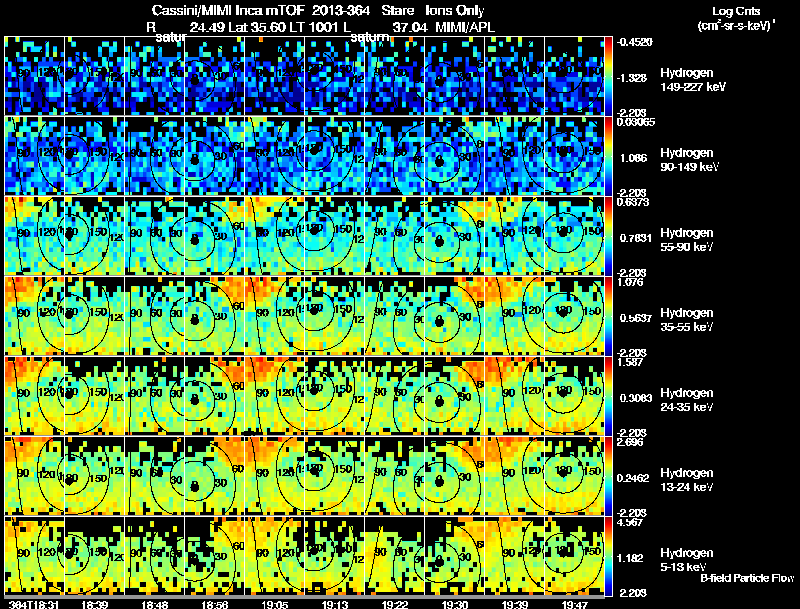
Task: Click the '1.086' colorbar value
Action: pos(634,158)
